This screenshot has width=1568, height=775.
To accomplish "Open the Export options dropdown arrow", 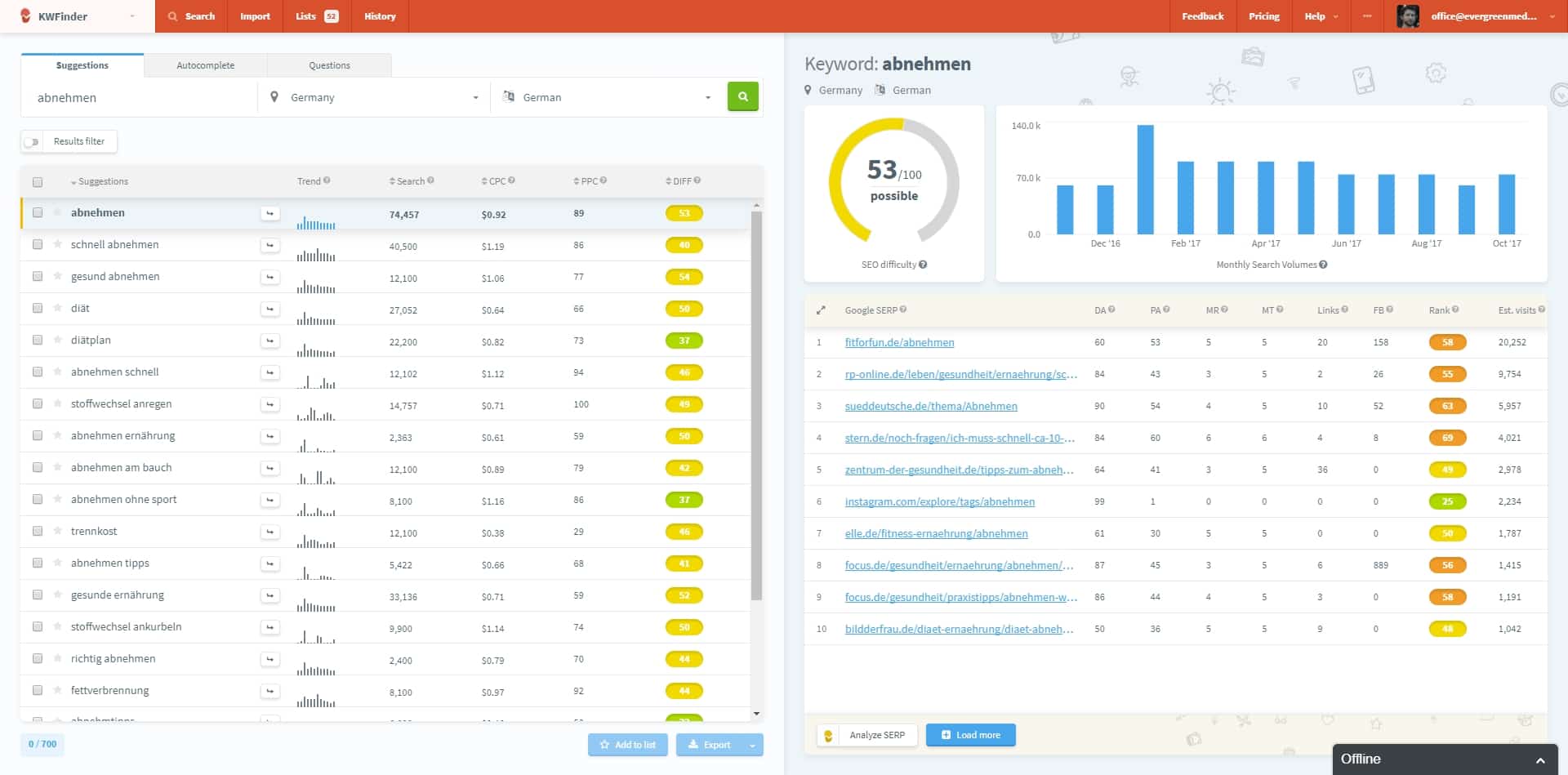I will click(752, 745).
